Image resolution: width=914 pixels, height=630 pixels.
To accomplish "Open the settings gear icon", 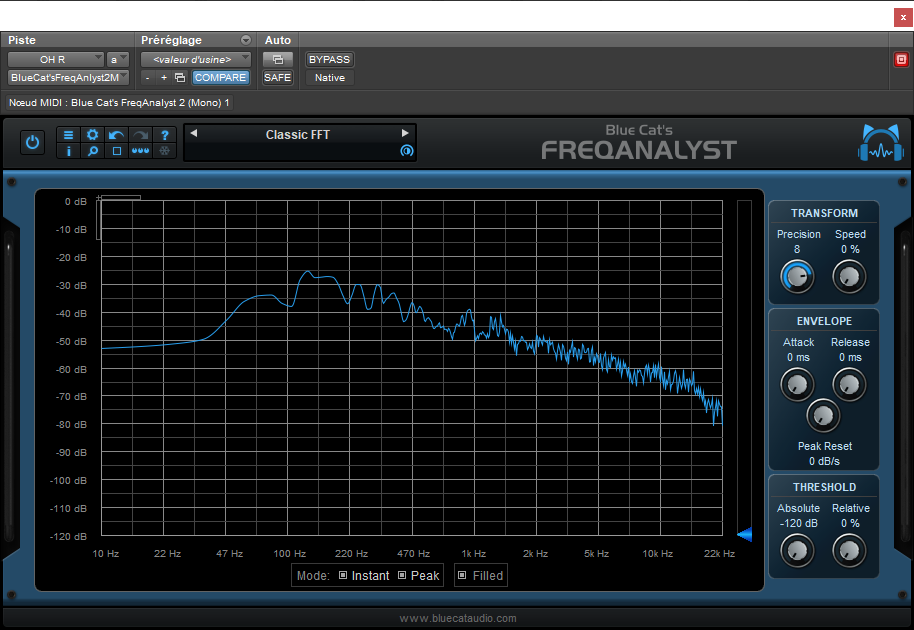I will (92, 136).
